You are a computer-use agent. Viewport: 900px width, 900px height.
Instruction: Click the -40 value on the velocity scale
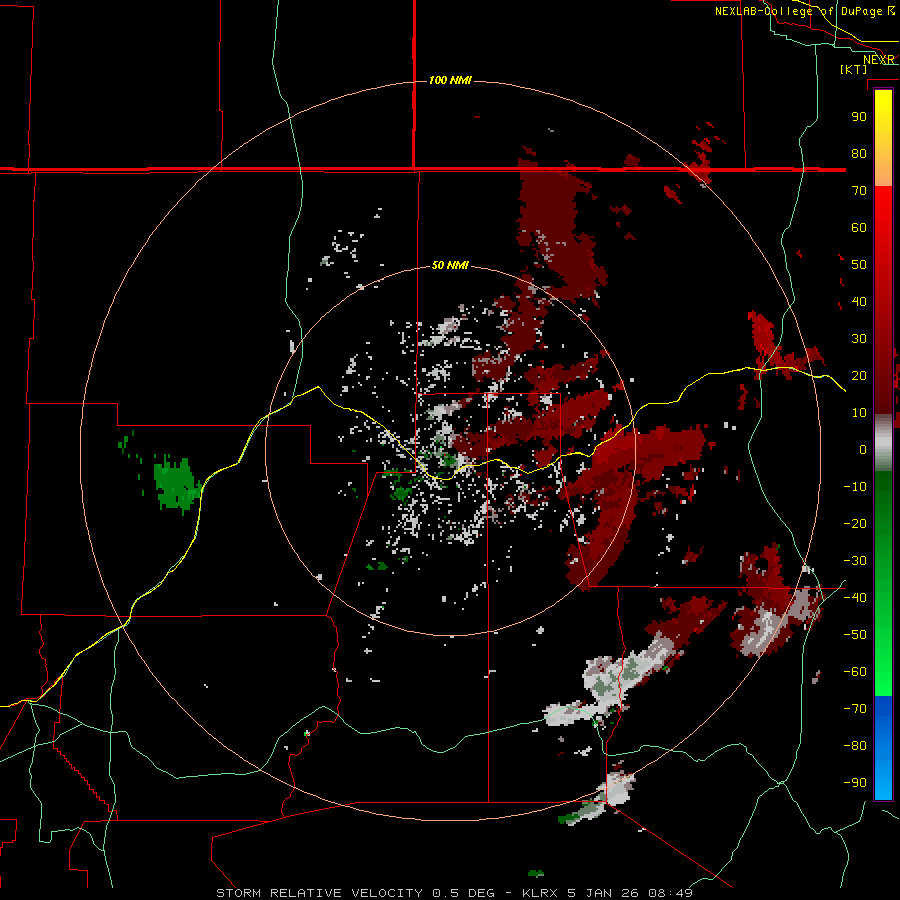(855, 598)
